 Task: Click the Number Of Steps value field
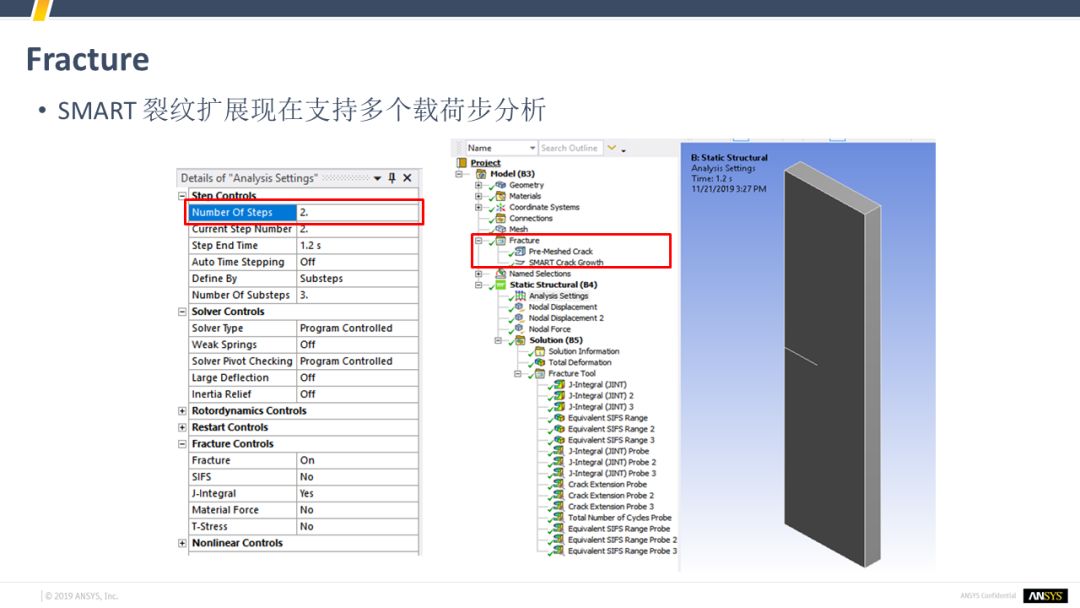(x=357, y=212)
